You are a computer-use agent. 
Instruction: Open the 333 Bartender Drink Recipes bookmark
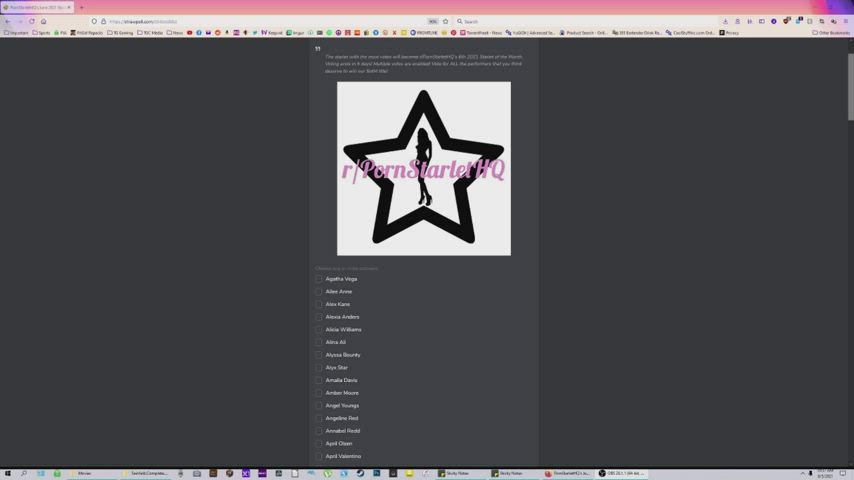(x=637, y=33)
